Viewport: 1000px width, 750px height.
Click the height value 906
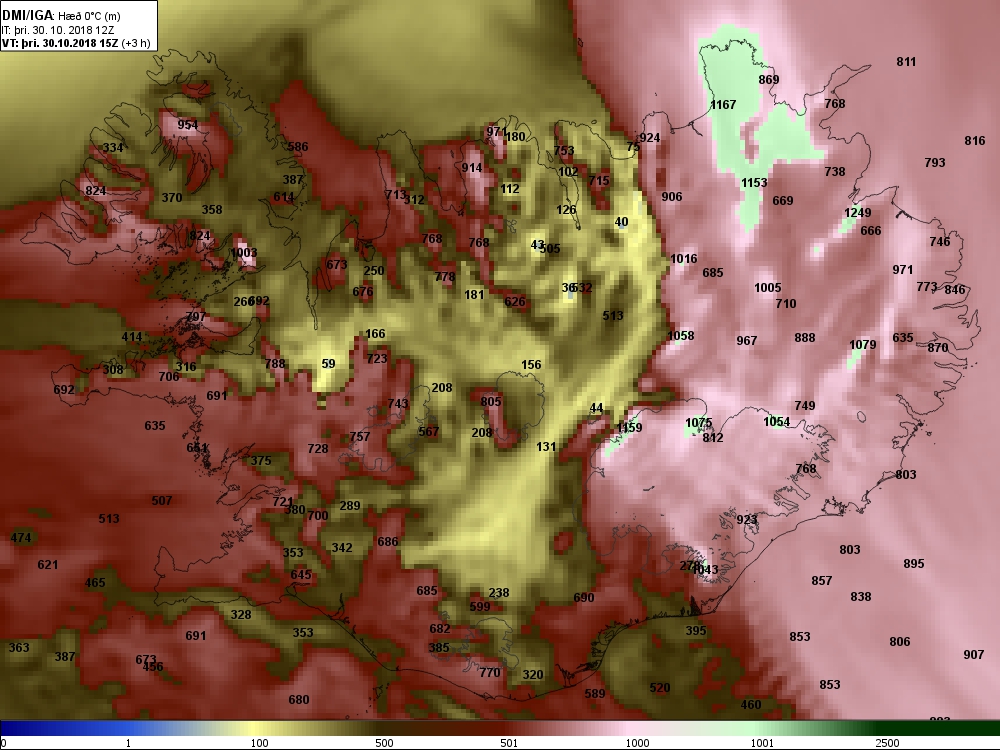coord(672,197)
